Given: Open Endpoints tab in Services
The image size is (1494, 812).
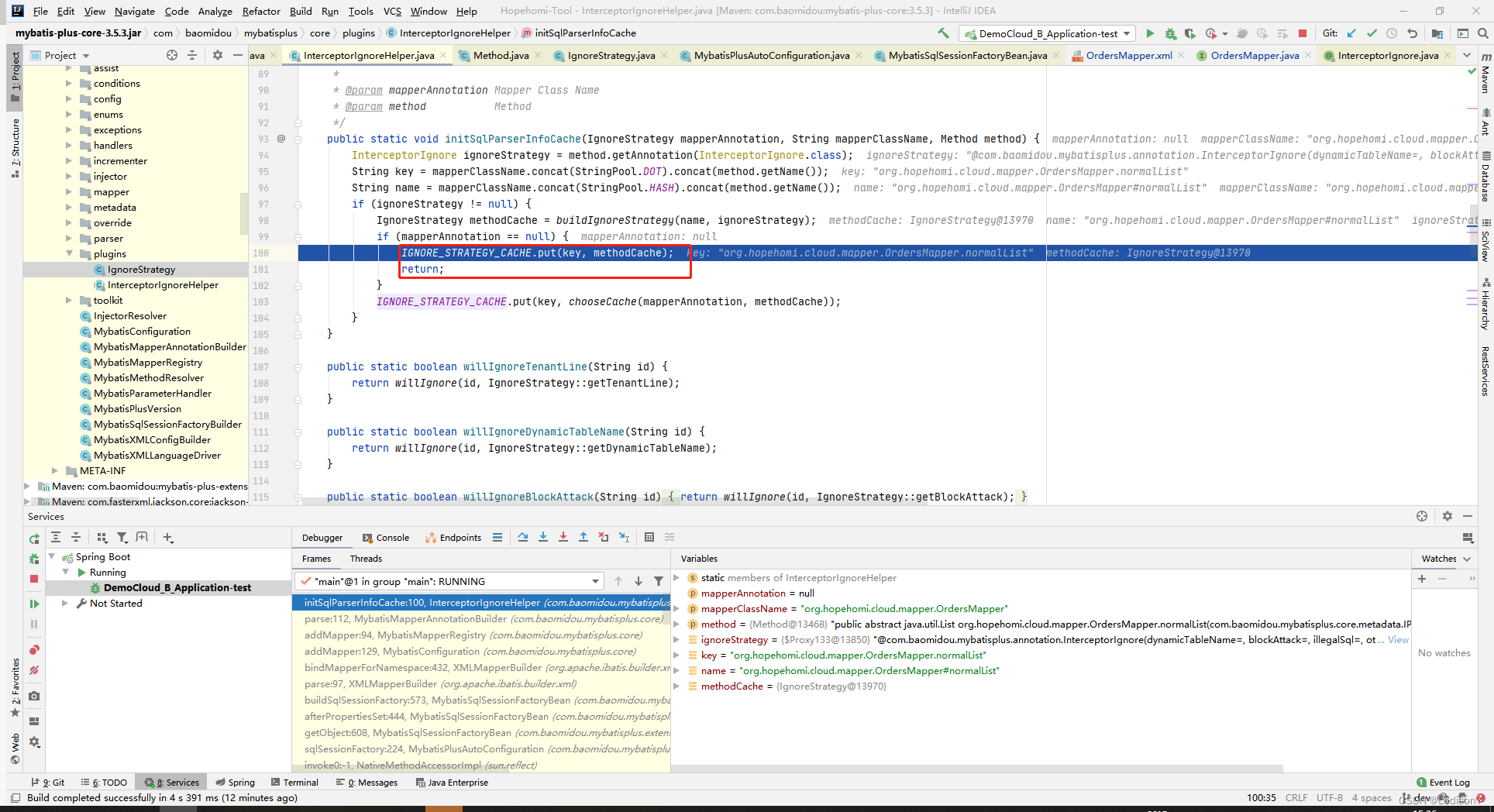Looking at the screenshot, I should tap(453, 537).
